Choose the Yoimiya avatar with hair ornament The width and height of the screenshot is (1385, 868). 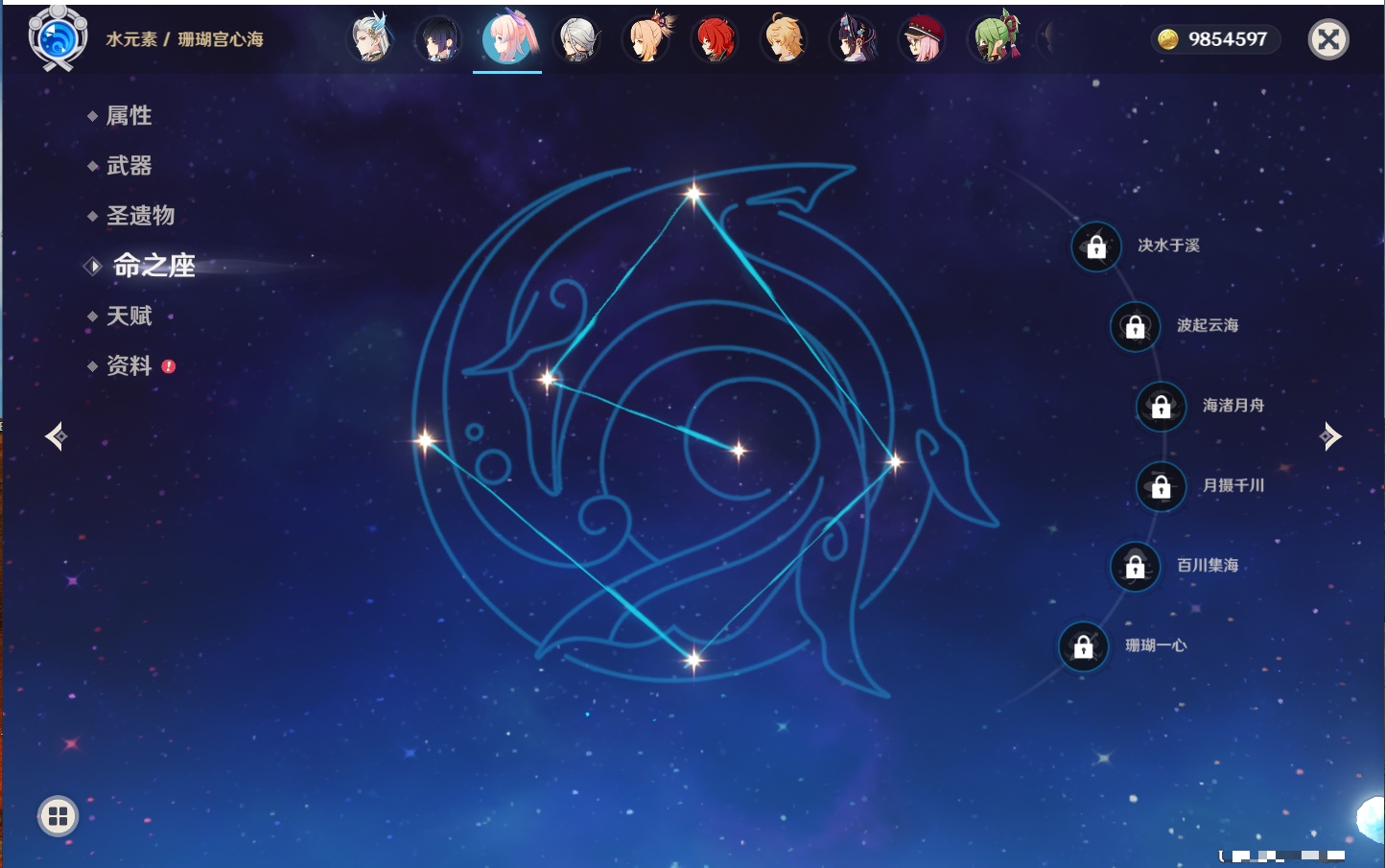[x=647, y=38]
